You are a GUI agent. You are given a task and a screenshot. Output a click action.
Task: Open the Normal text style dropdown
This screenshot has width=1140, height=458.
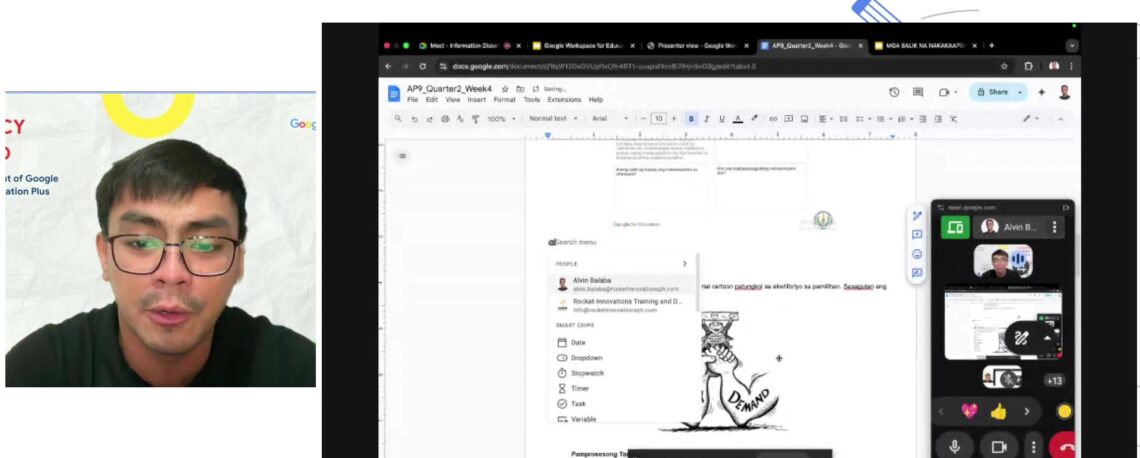[x=553, y=118]
